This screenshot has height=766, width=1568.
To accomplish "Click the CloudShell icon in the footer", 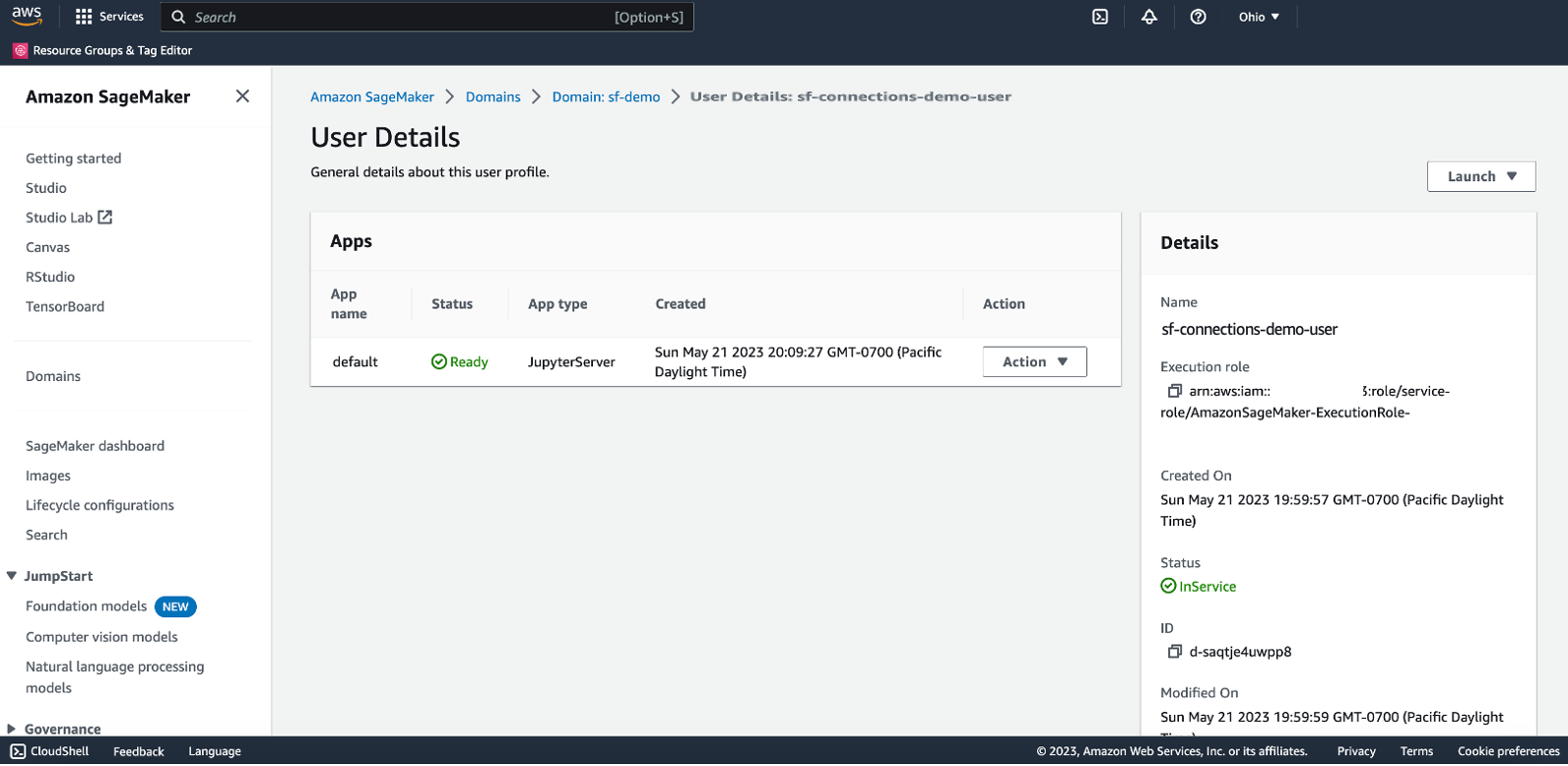I will point(18,751).
